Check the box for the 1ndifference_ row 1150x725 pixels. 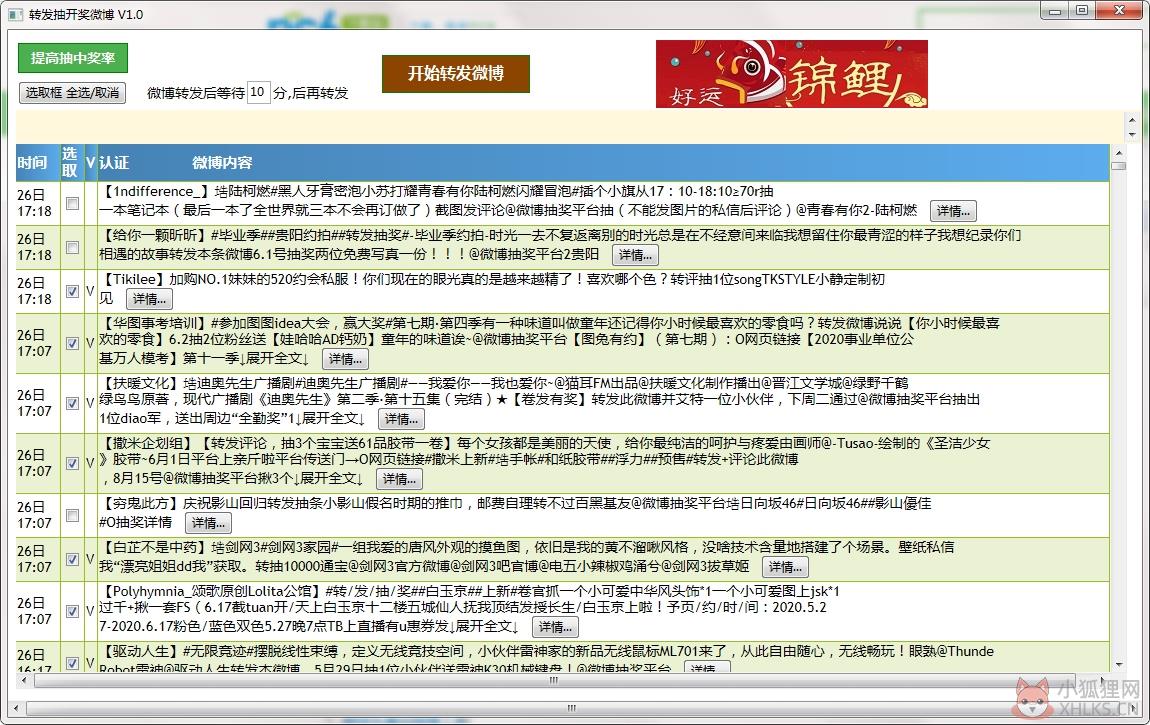pyautogui.click(x=72, y=203)
